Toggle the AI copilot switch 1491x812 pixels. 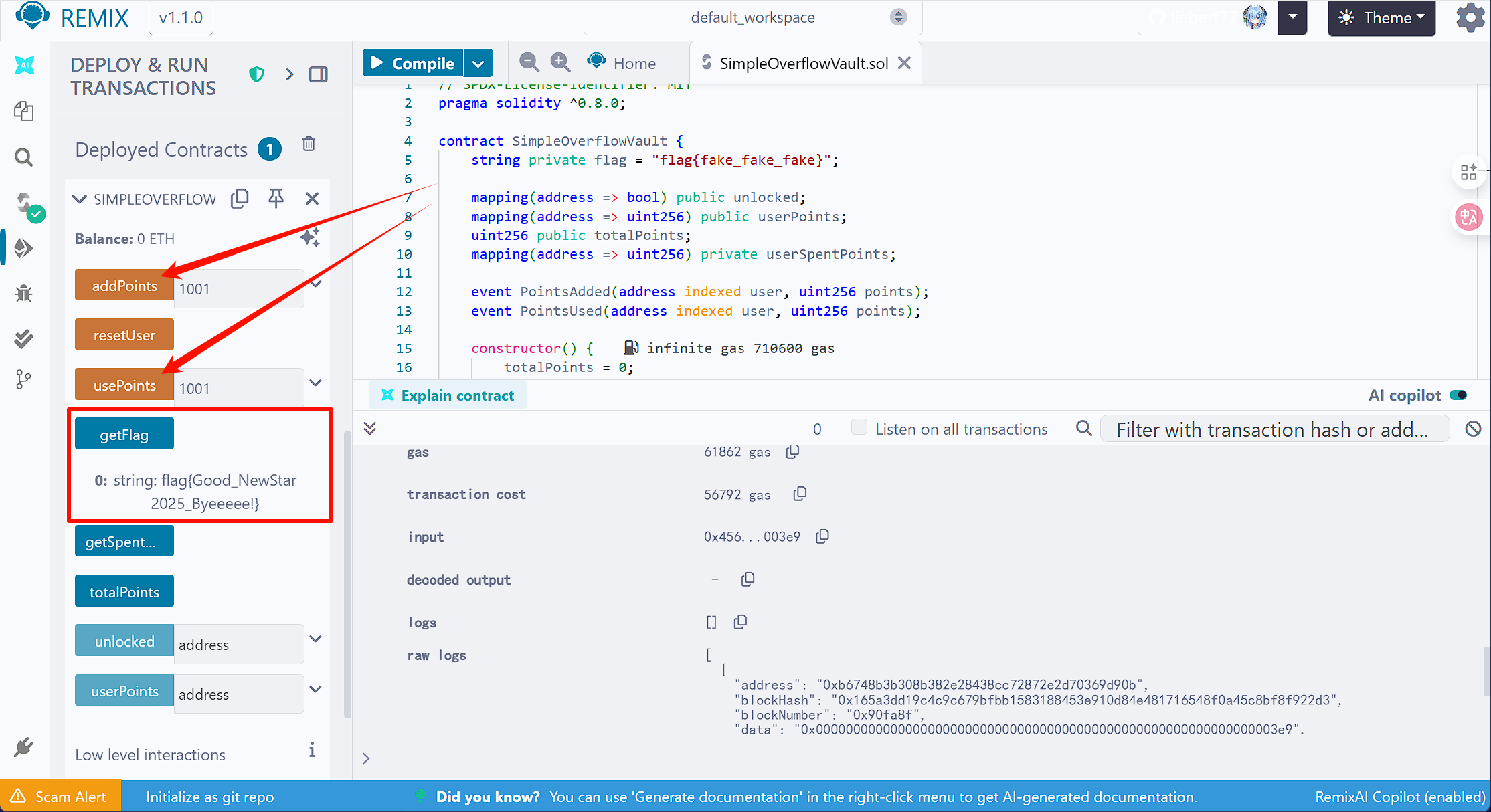1458,395
